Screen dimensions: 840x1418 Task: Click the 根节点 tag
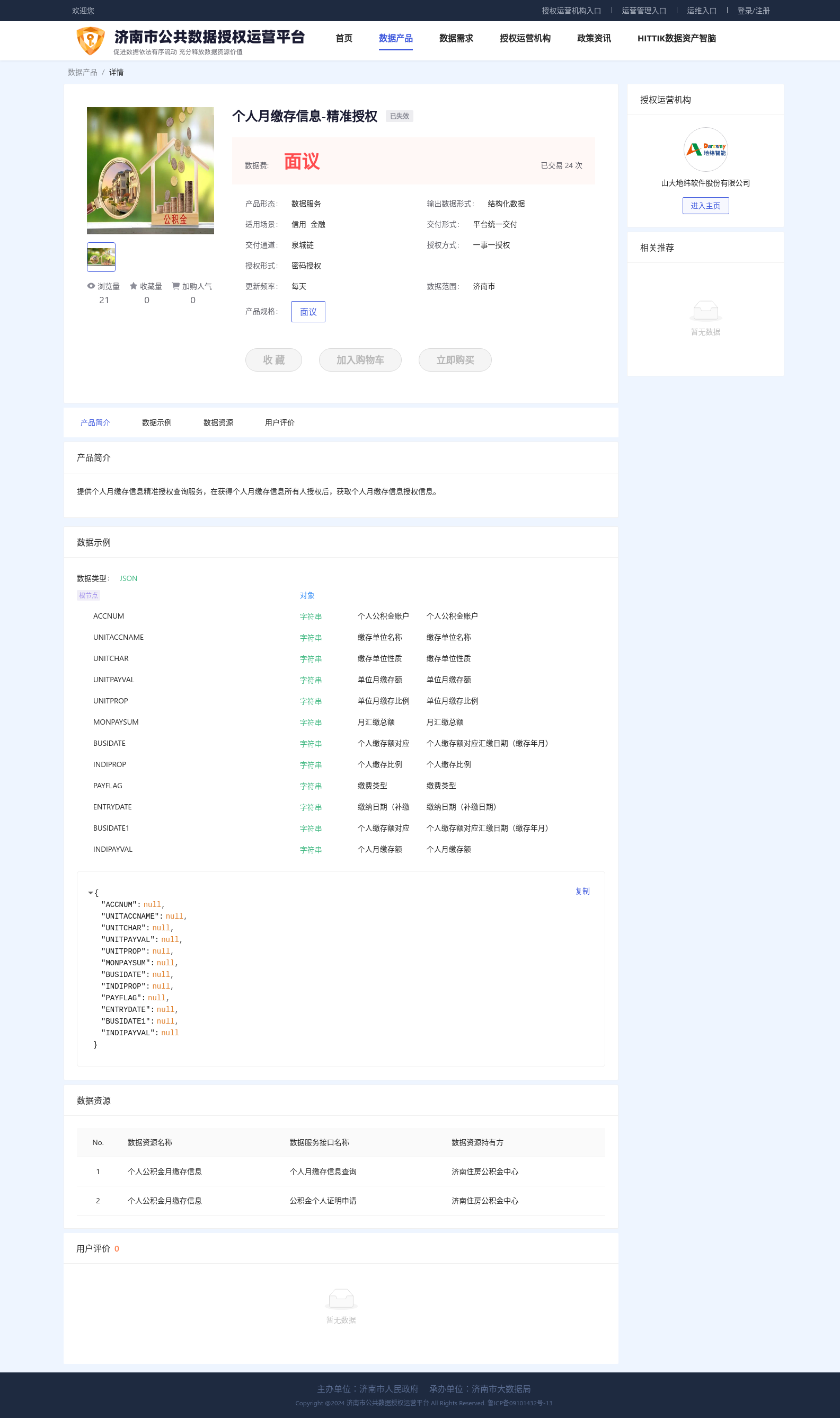pyautogui.click(x=89, y=595)
